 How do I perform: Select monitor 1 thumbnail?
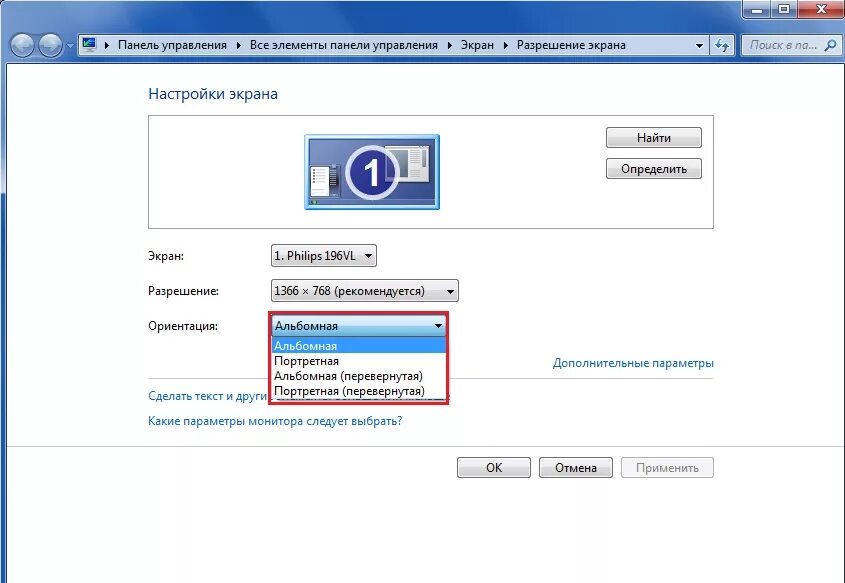coord(372,172)
